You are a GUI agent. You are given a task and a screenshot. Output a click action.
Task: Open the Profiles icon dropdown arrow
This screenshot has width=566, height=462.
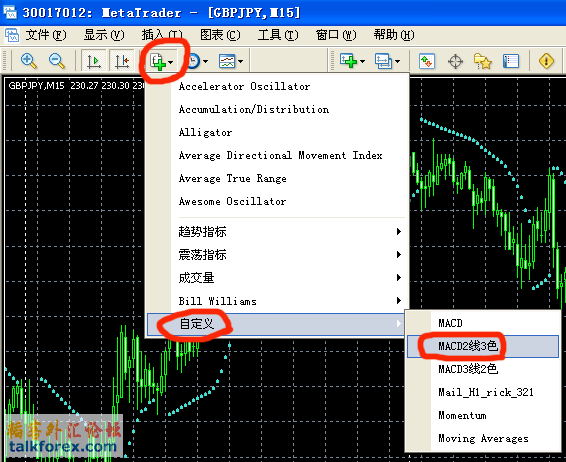(x=397, y=61)
